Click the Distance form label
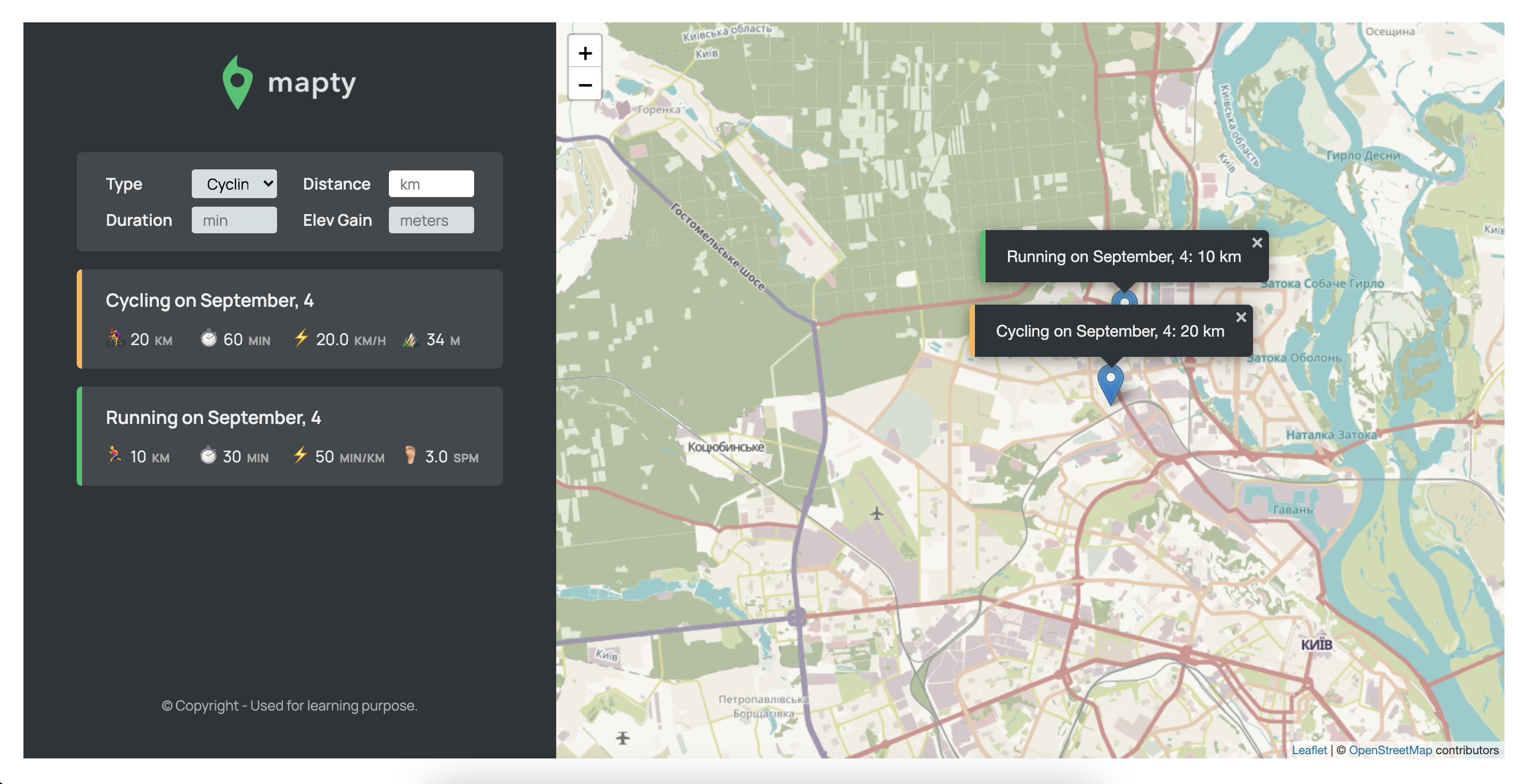1513x784 pixels. [x=337, y=184]
